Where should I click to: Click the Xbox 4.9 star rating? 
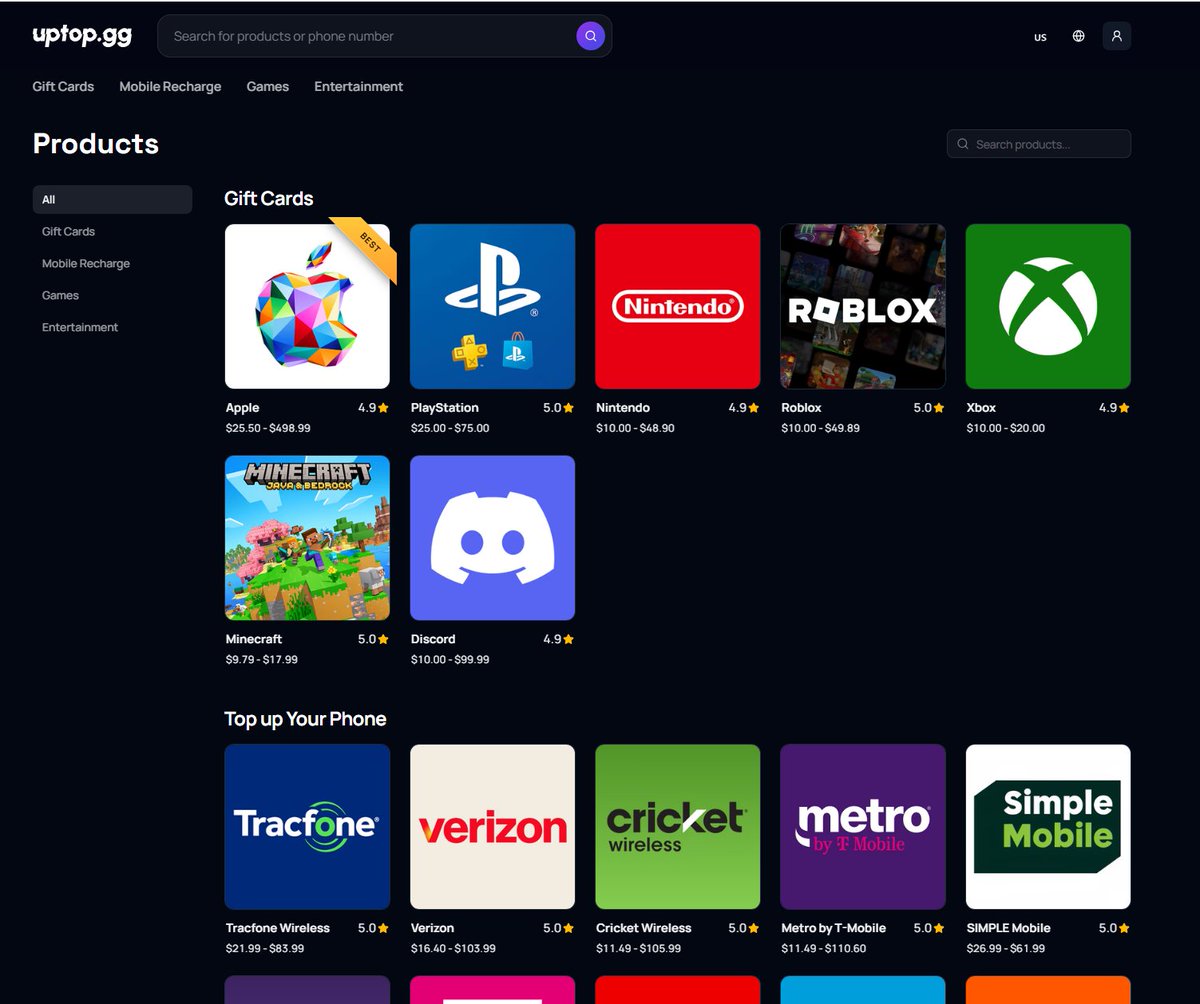click(1115, 408)
